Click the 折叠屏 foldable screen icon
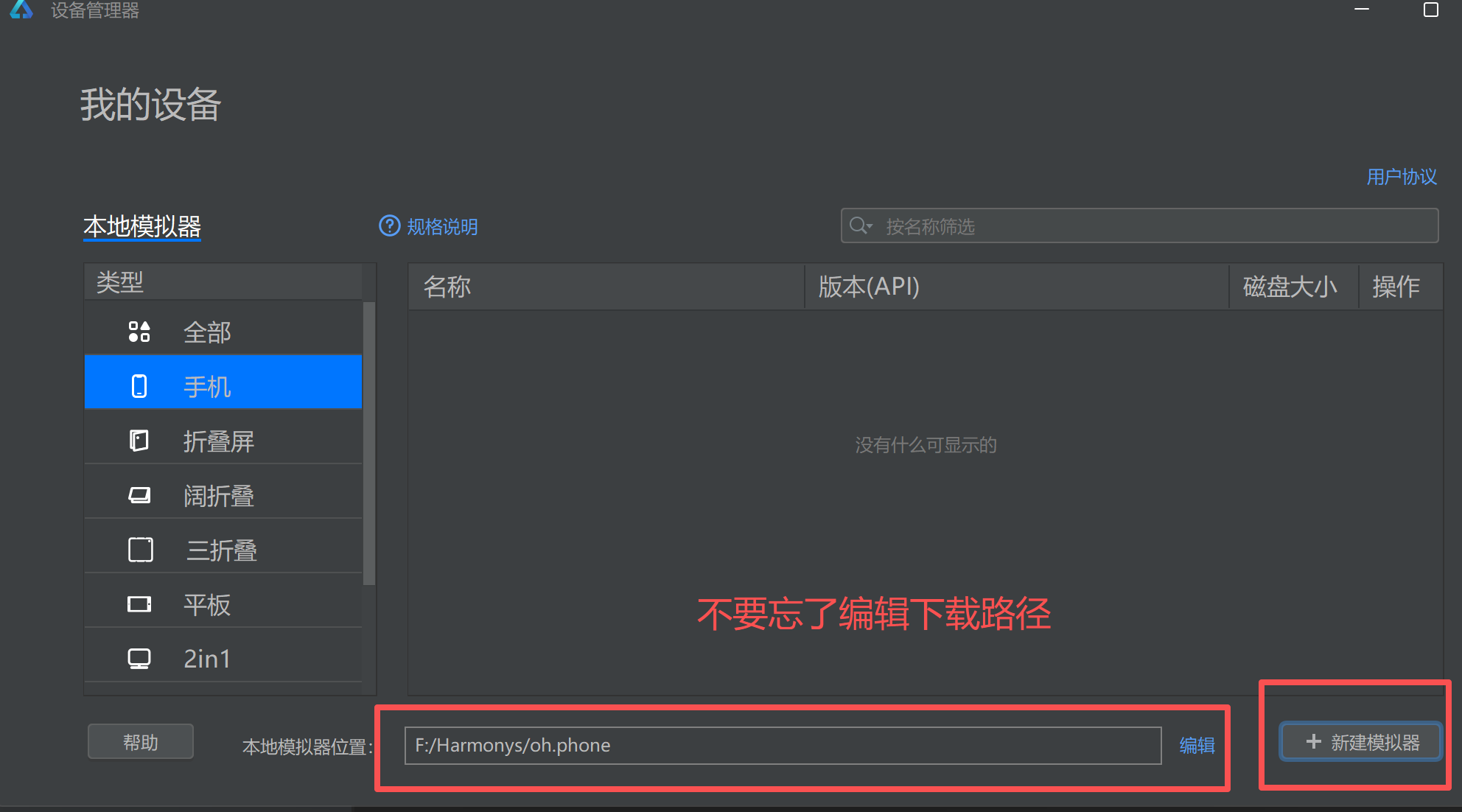The image size is (1462, 812). tap(139, 439)
